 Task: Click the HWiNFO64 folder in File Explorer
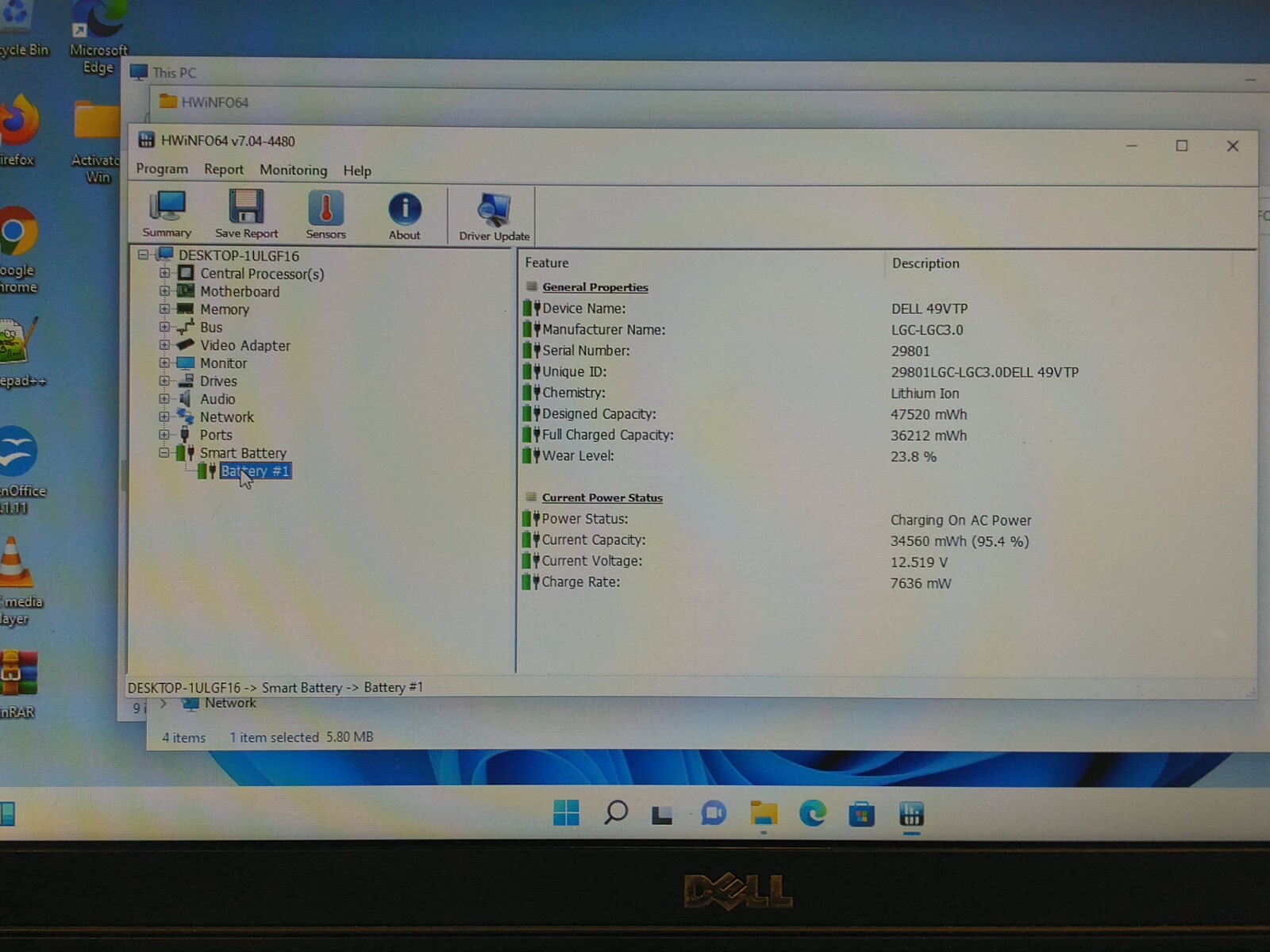point(204,102)
